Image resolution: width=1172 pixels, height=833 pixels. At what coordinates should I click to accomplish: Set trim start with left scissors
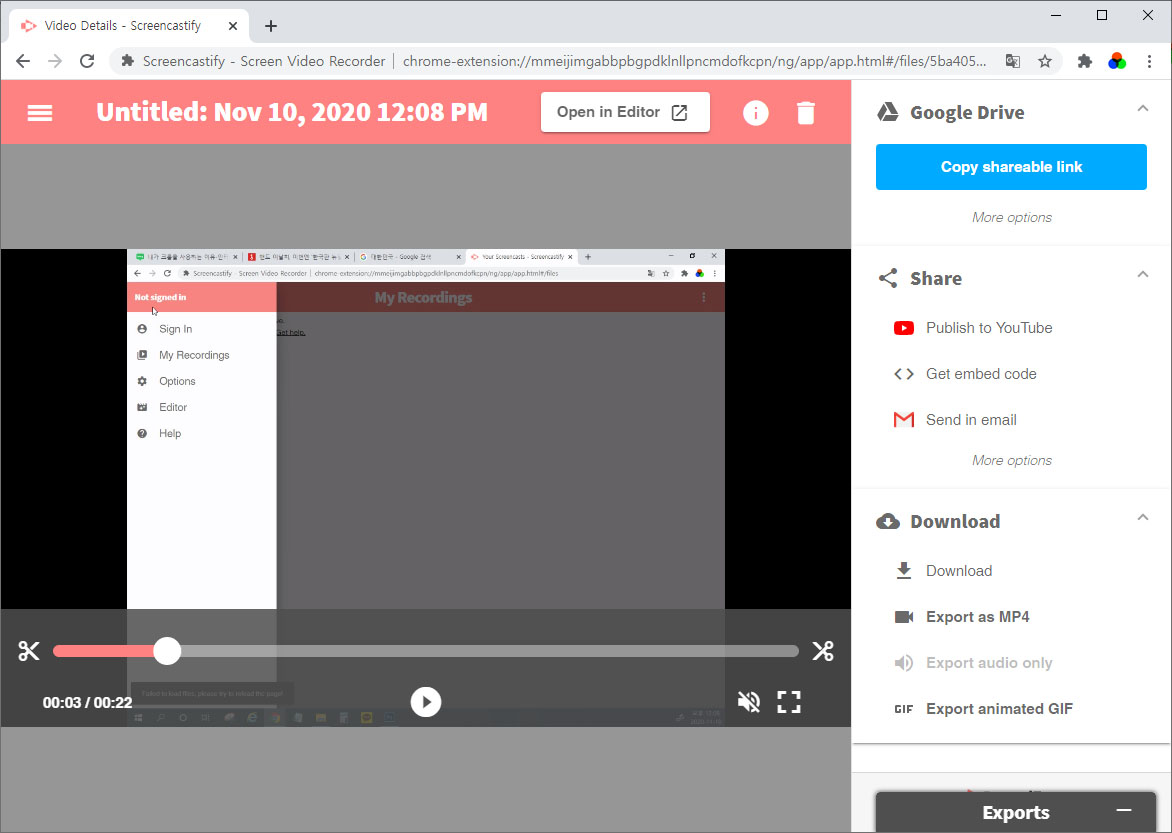pos(28,651)
